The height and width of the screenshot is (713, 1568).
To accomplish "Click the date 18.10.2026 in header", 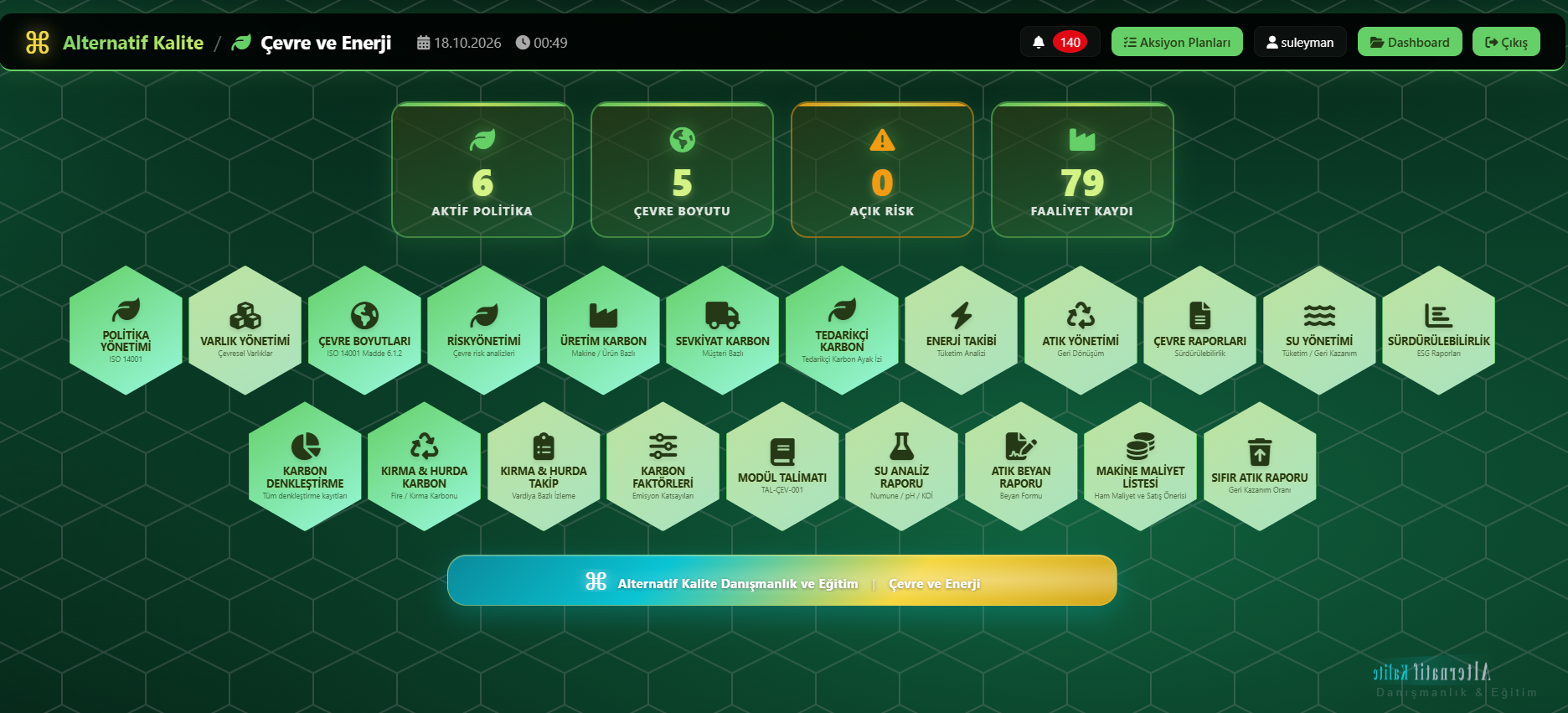I will coord(459,43).
